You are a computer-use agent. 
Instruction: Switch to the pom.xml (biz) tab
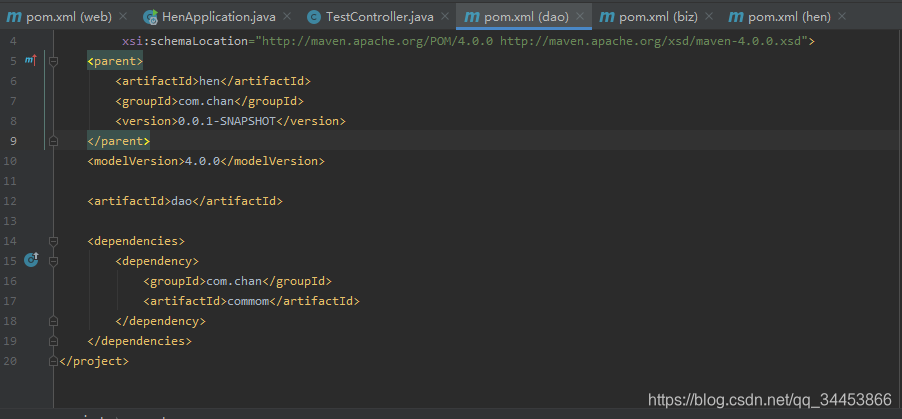click(x=658, y=17)
